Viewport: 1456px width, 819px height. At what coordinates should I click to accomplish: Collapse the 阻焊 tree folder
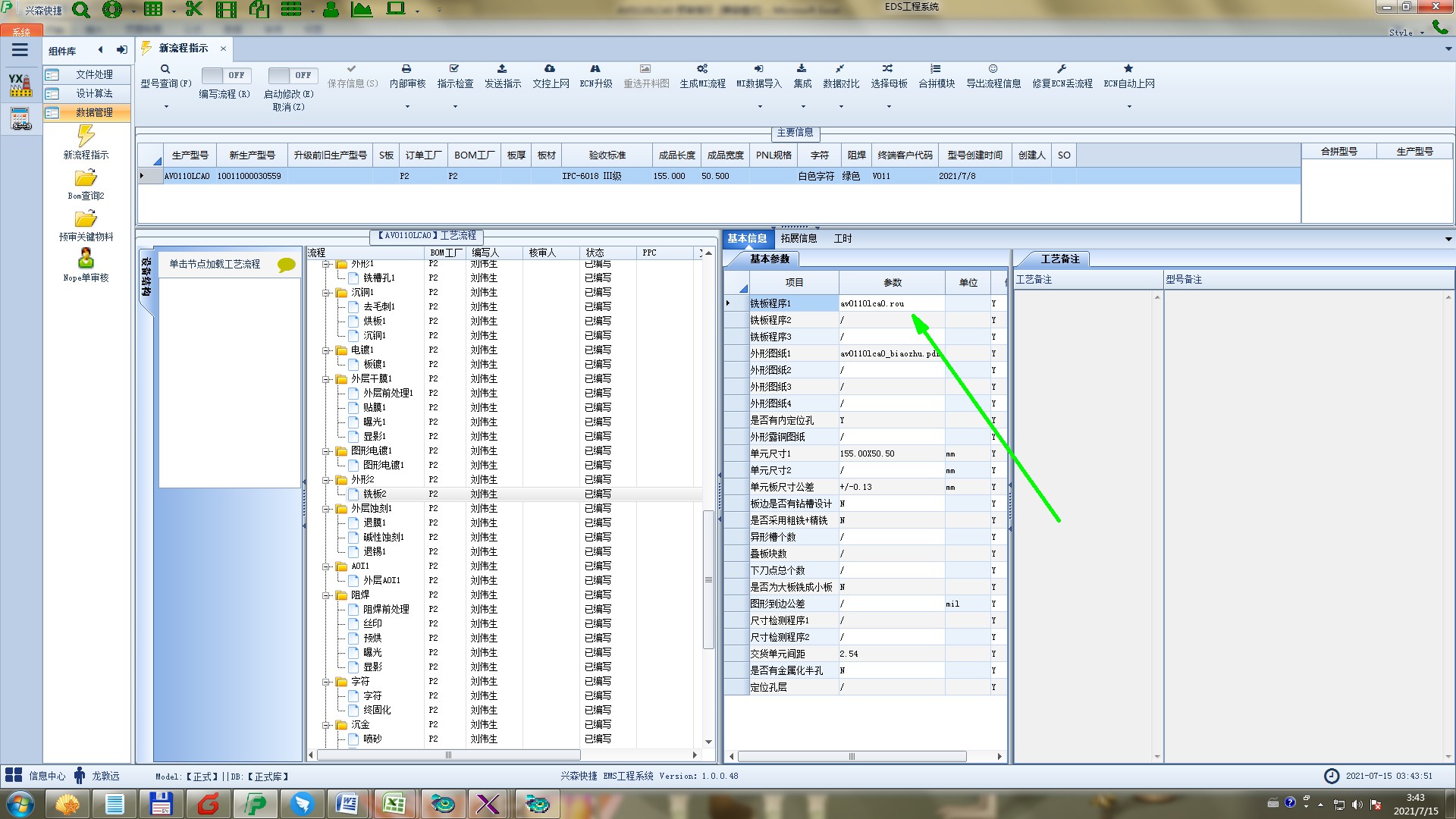326,595
